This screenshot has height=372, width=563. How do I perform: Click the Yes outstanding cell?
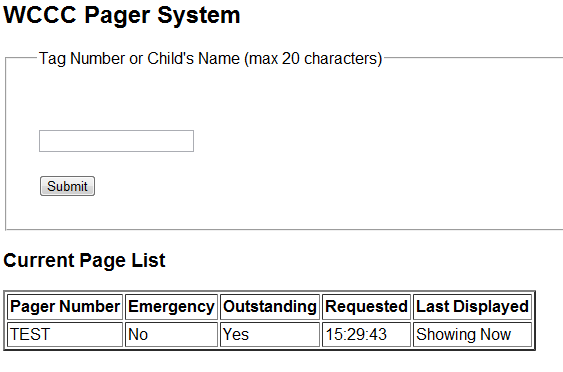click(x=270, y=334)
